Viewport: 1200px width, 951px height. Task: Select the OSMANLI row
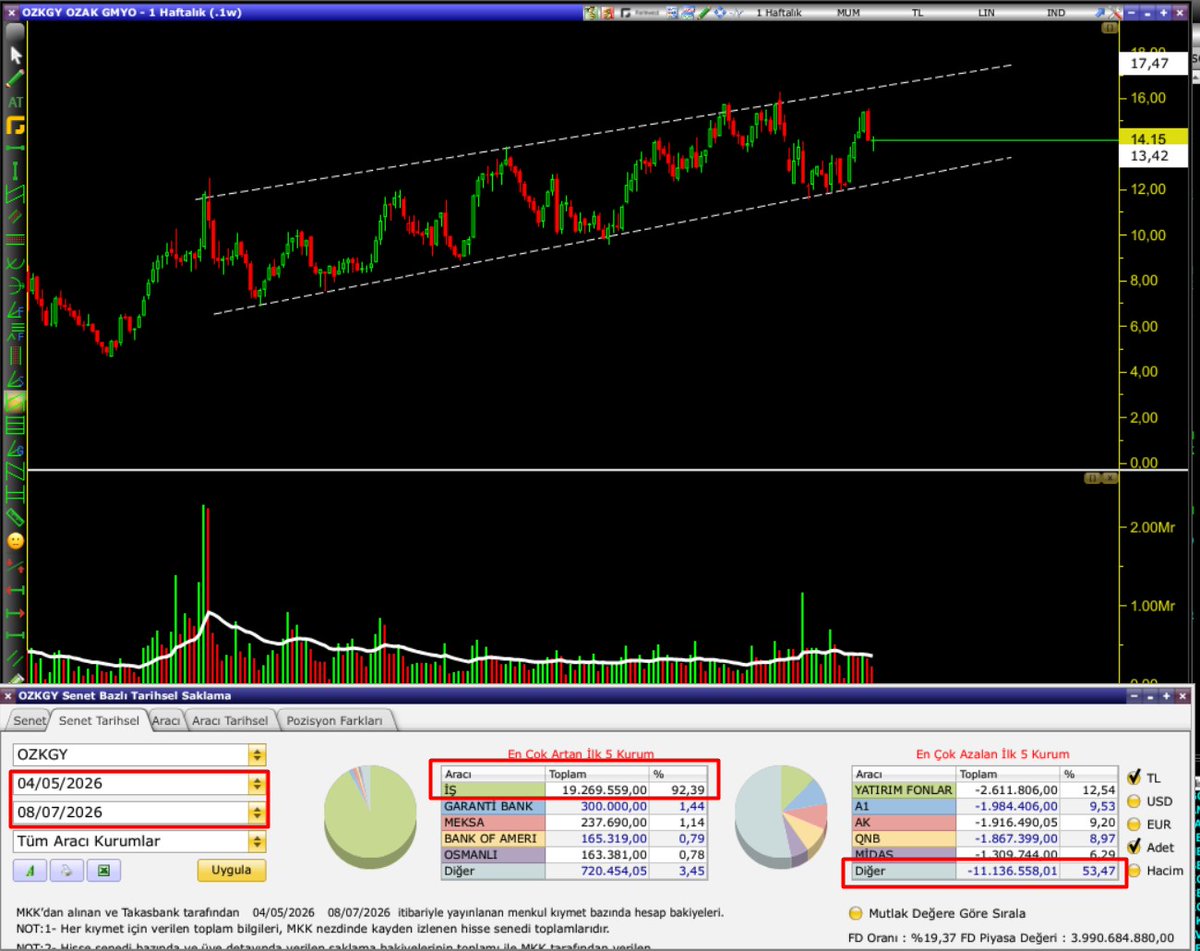tap(575, 854)
